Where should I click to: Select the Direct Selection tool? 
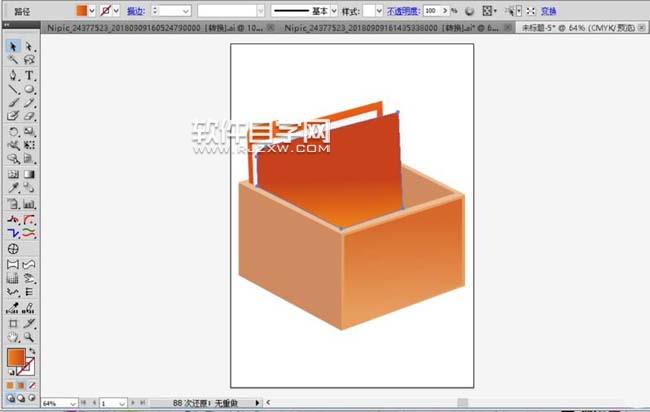click(29, 46)
